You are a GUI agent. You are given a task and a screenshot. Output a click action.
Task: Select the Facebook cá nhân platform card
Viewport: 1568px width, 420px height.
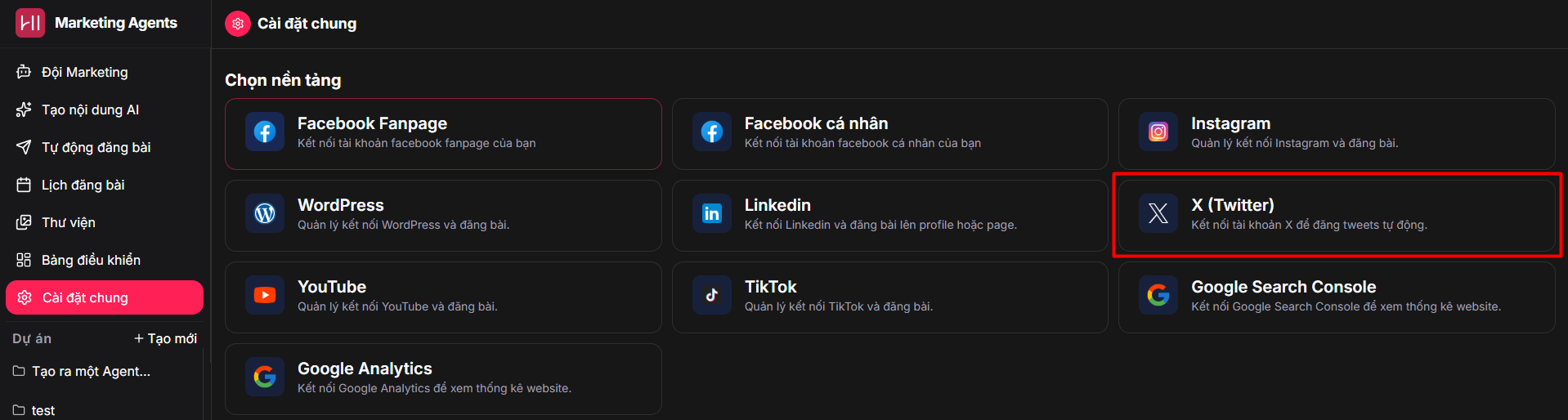tap(889, 134)
